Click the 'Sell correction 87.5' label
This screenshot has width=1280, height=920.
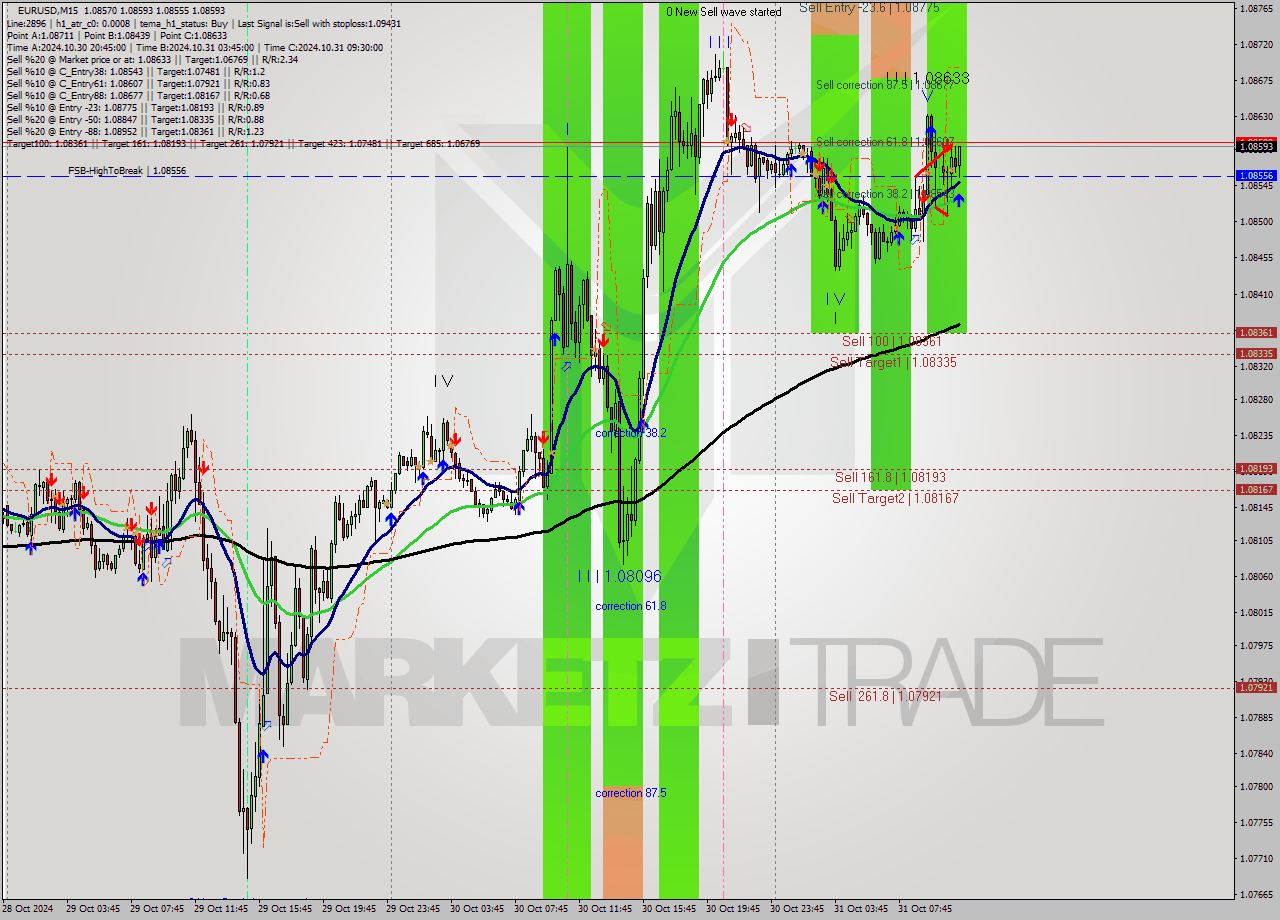click(884, 85)
